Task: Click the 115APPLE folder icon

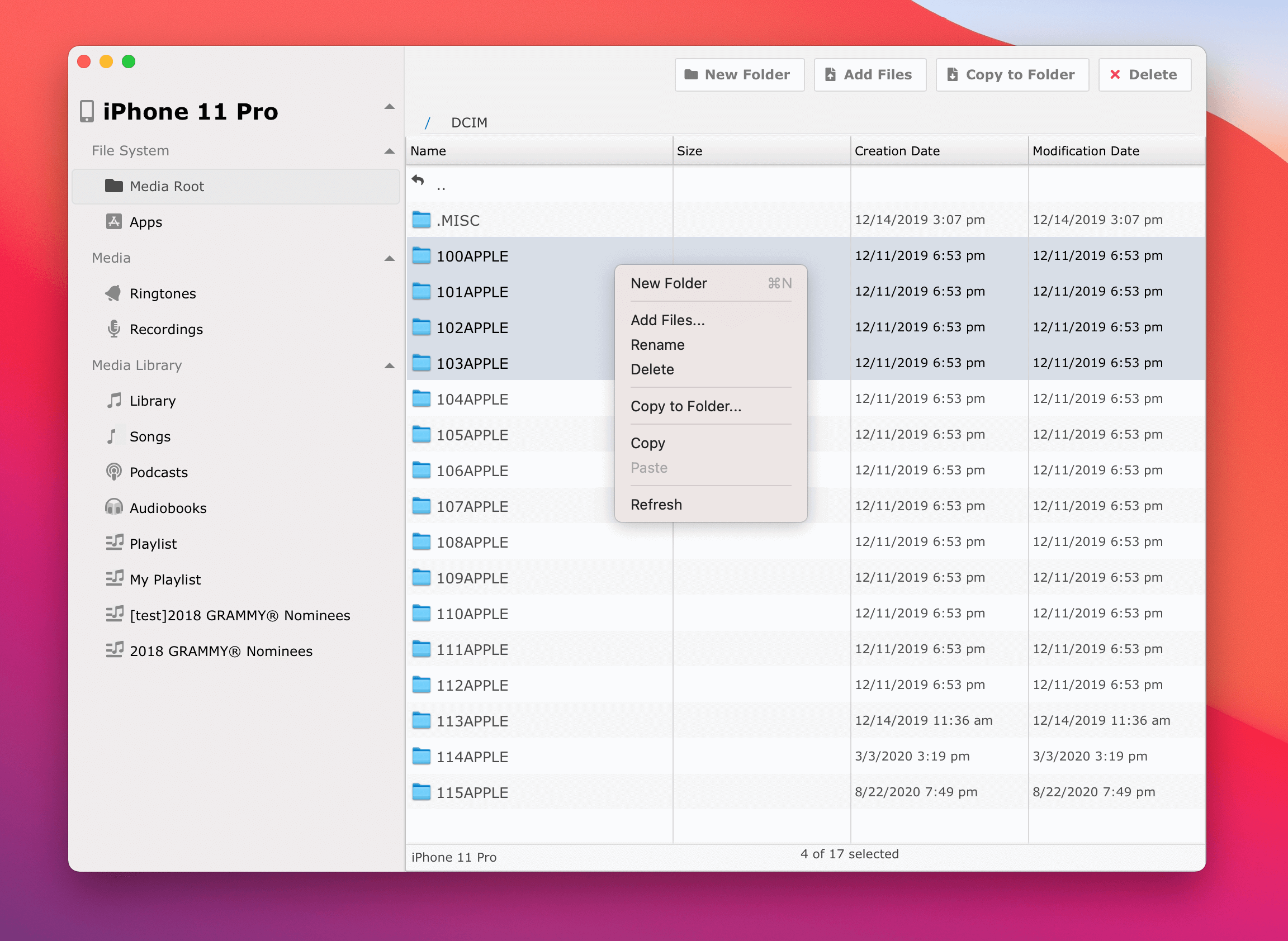Action: coord(421,792)
